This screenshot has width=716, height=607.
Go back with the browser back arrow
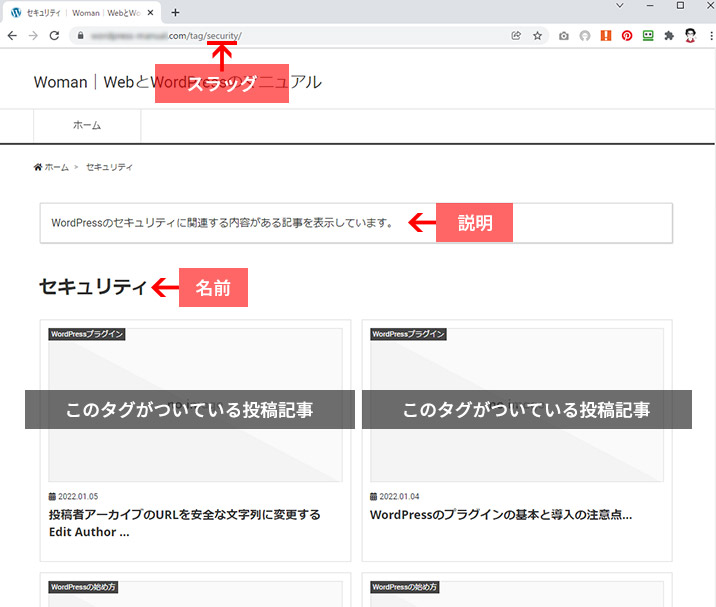click(12, 36)
